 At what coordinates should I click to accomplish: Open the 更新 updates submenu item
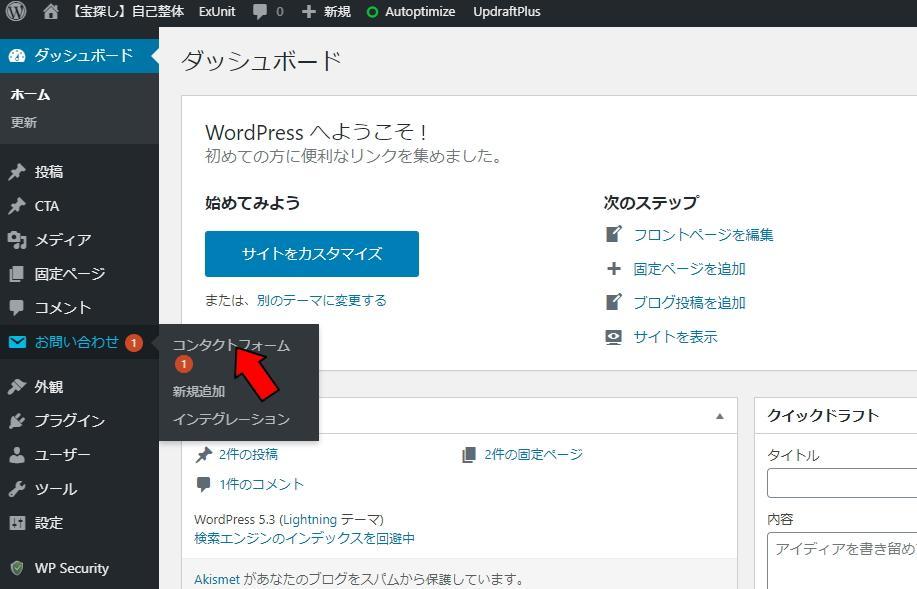(24, 122)
